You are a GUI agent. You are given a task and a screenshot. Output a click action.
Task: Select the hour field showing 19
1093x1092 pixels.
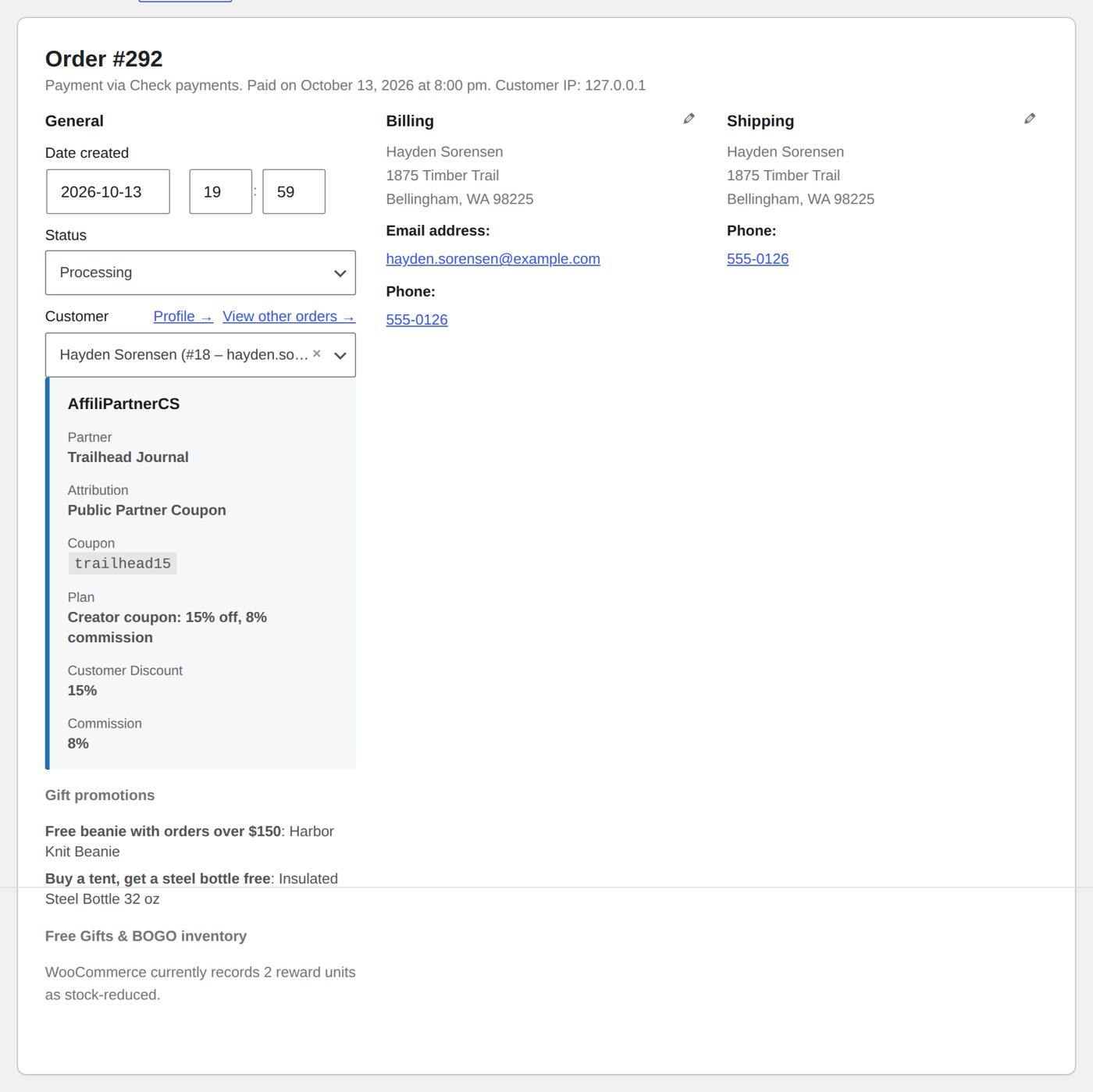click(221, 191)
